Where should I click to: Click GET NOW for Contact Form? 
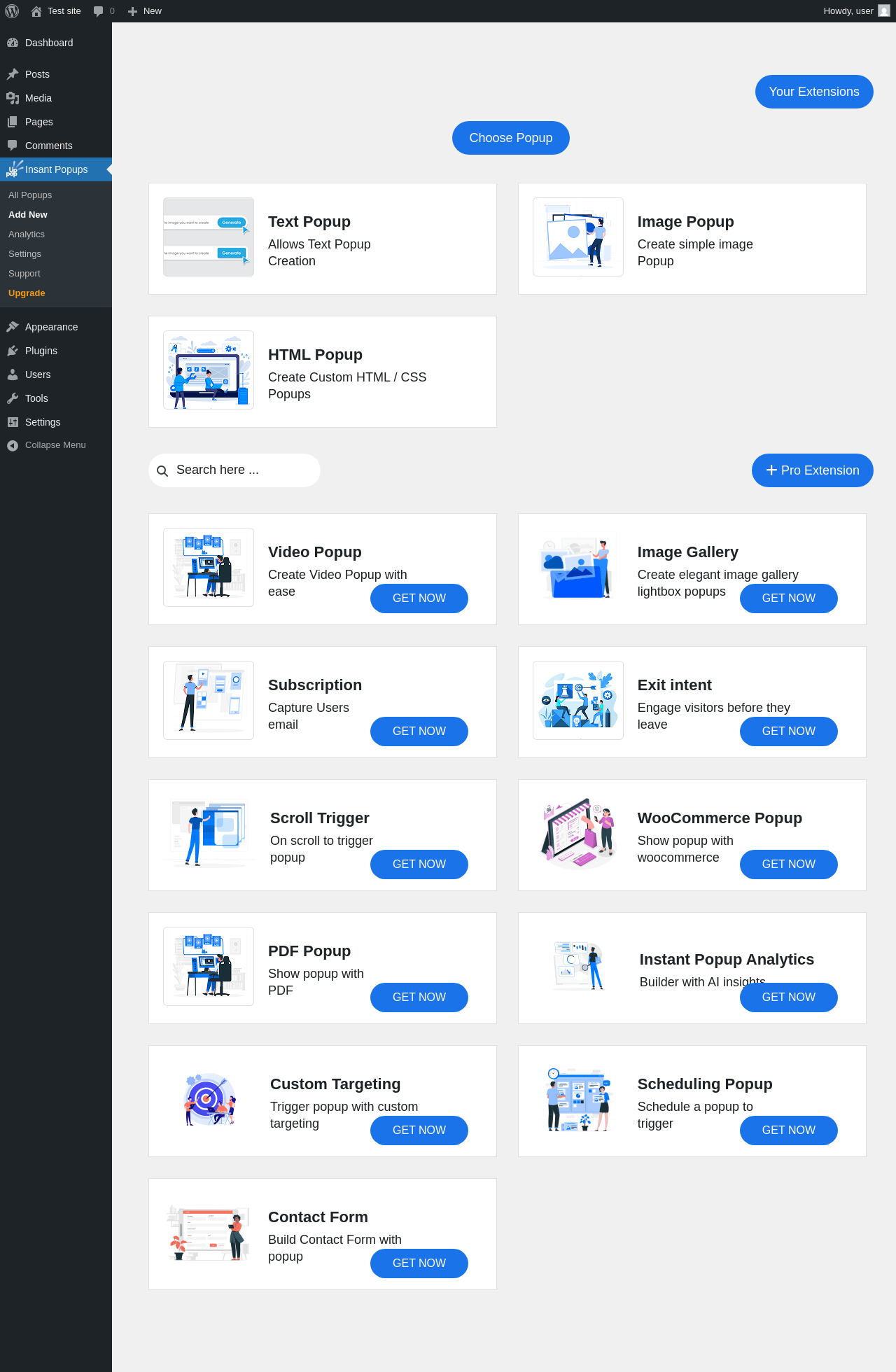(419, 1263)
